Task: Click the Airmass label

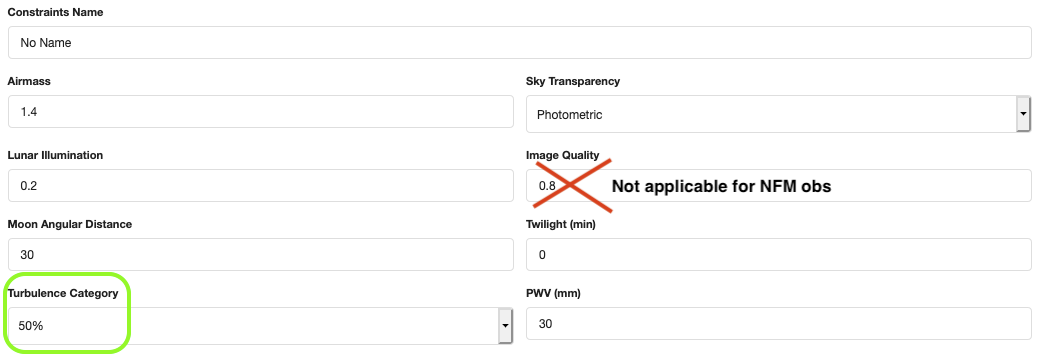Action: [29, 81]
